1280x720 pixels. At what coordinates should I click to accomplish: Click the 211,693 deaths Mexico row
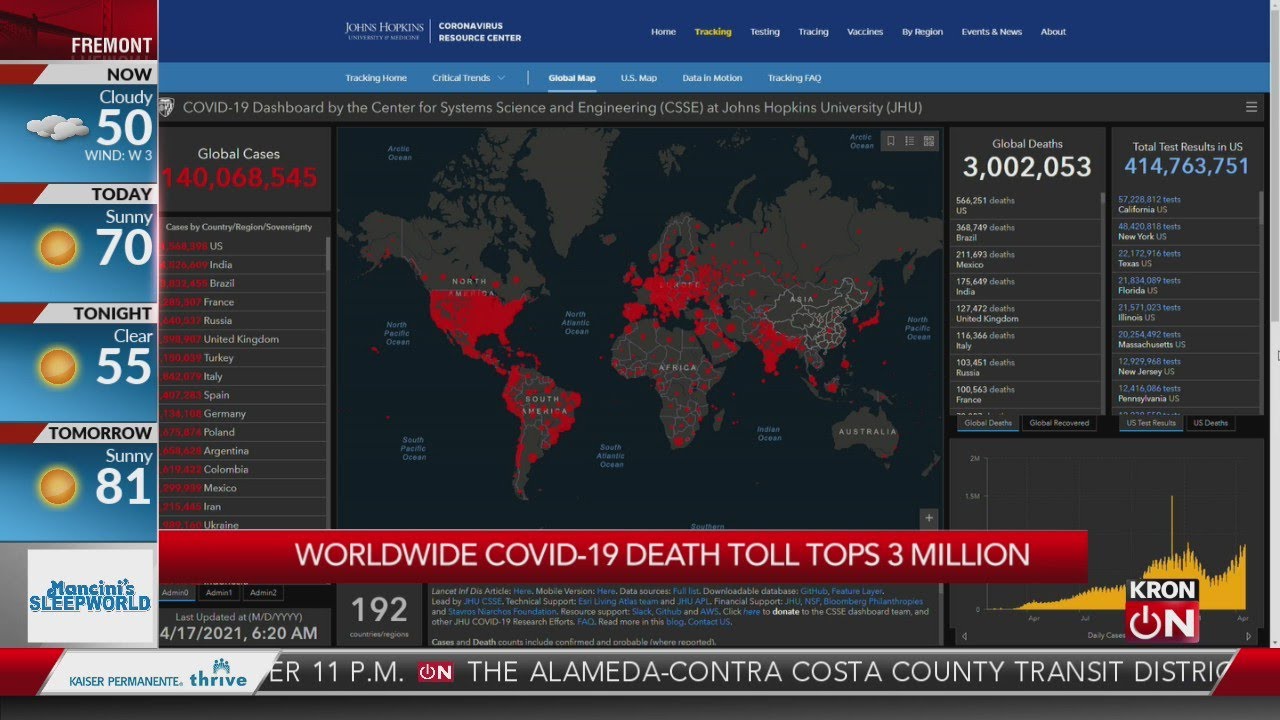tap(1026, 260)
